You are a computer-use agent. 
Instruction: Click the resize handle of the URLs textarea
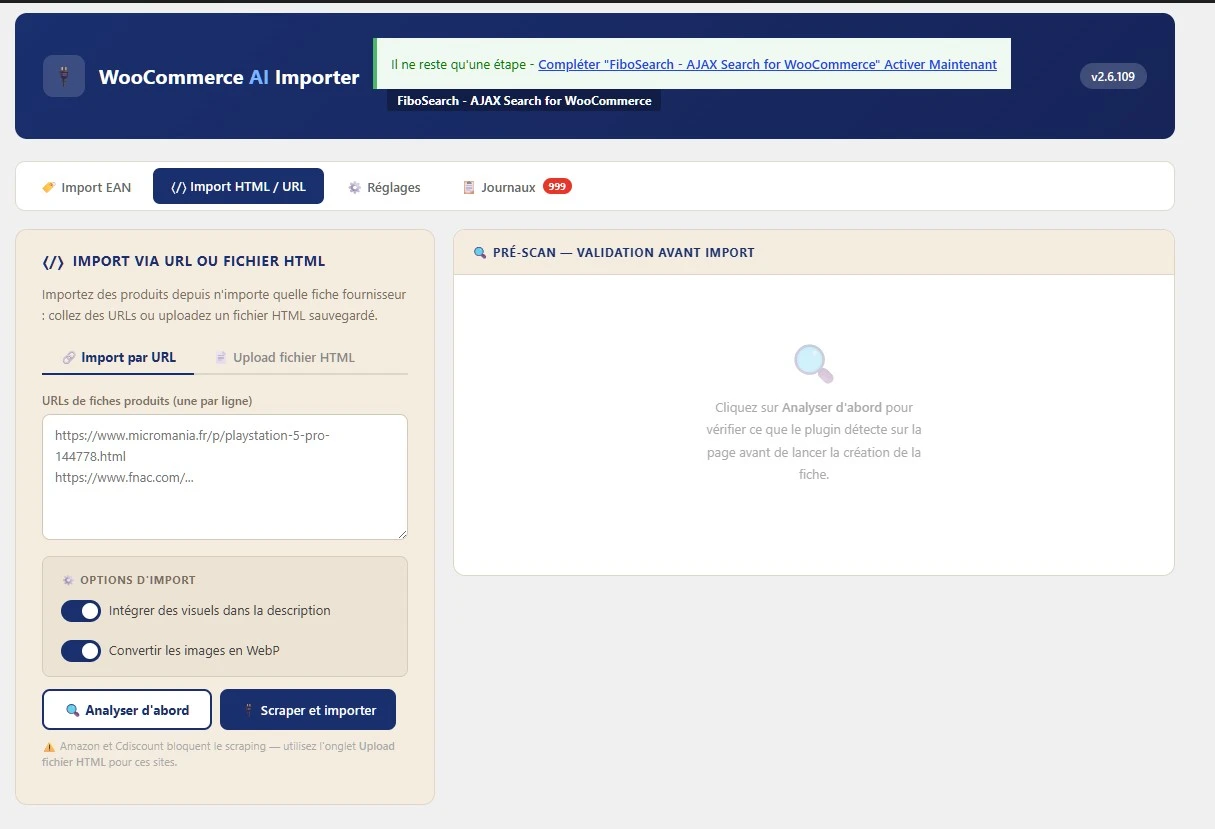401,533
